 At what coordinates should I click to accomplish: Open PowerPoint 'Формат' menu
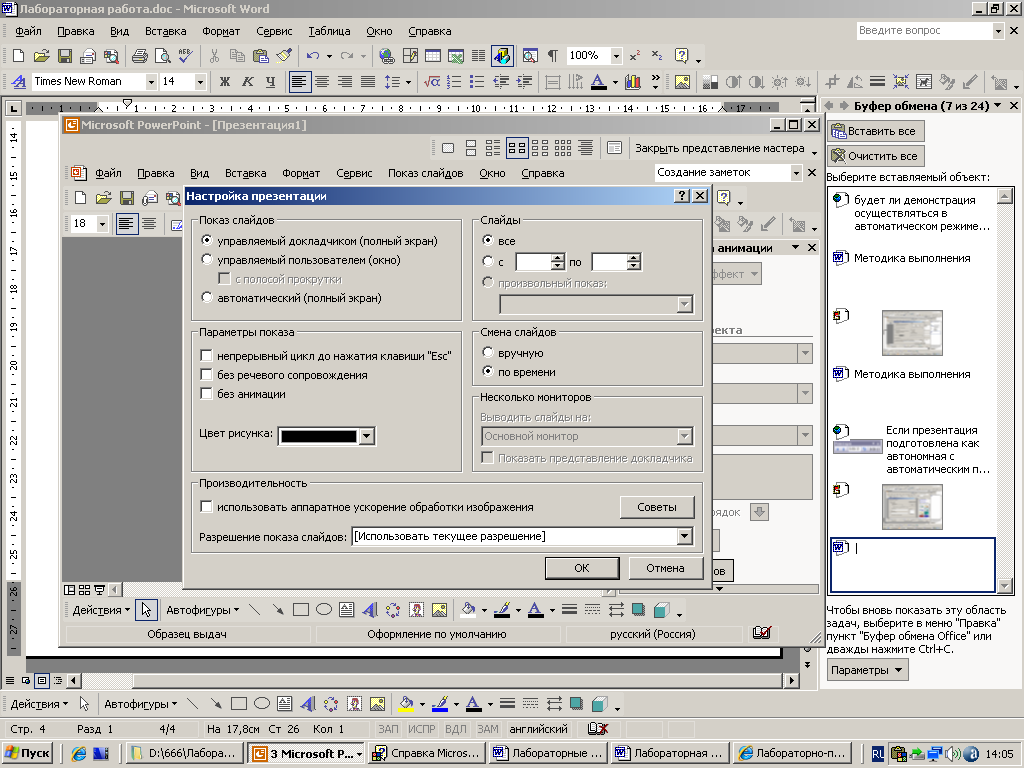click(x=301, y=173)
